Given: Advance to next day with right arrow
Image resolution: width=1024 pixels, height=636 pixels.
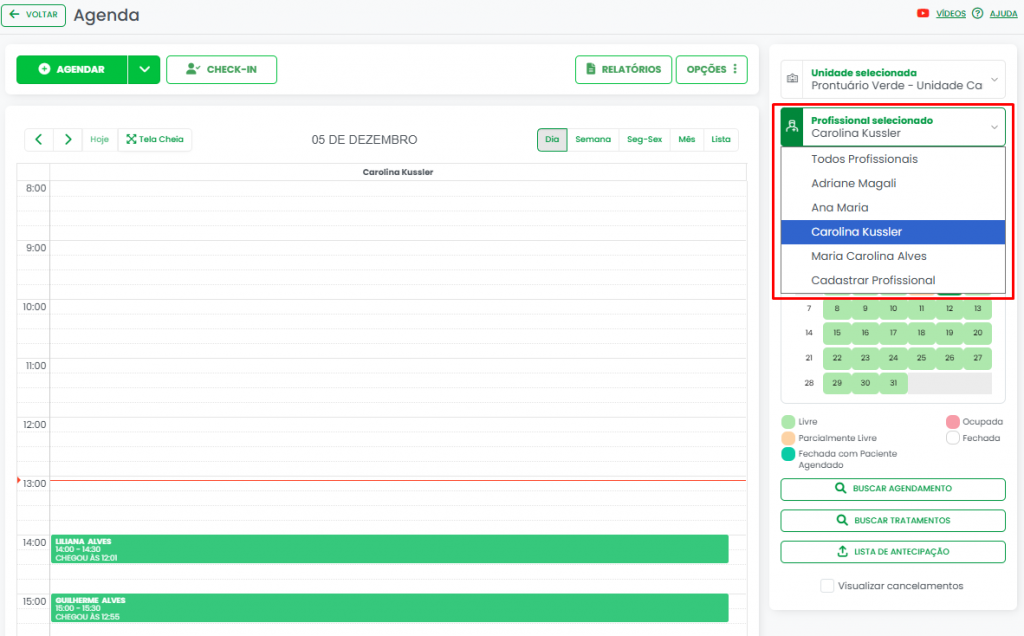Looking at the screenshot, I should click(68, 139).
